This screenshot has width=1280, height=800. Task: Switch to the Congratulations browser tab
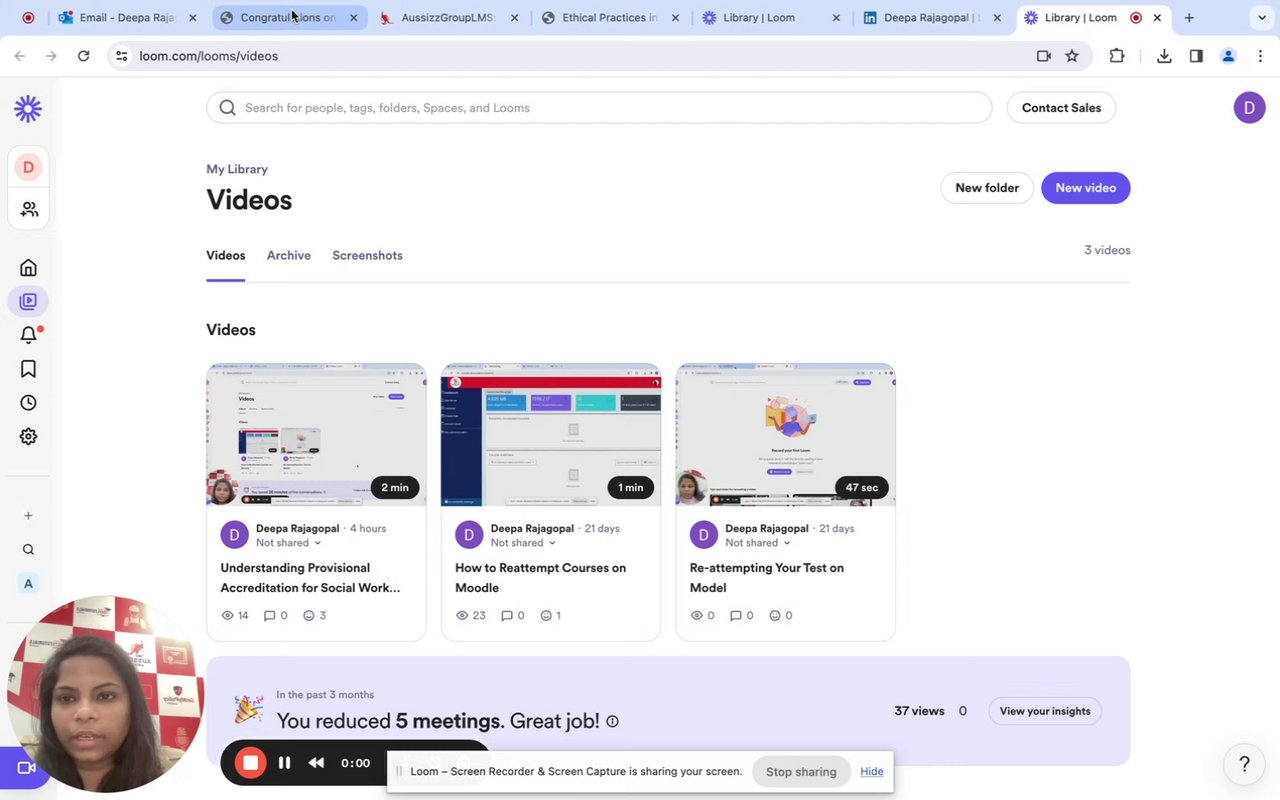coord(289,18)
